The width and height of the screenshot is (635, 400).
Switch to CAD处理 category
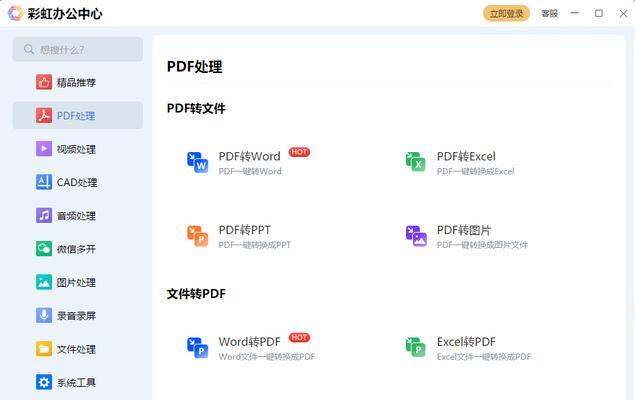(x=78, y=182)
